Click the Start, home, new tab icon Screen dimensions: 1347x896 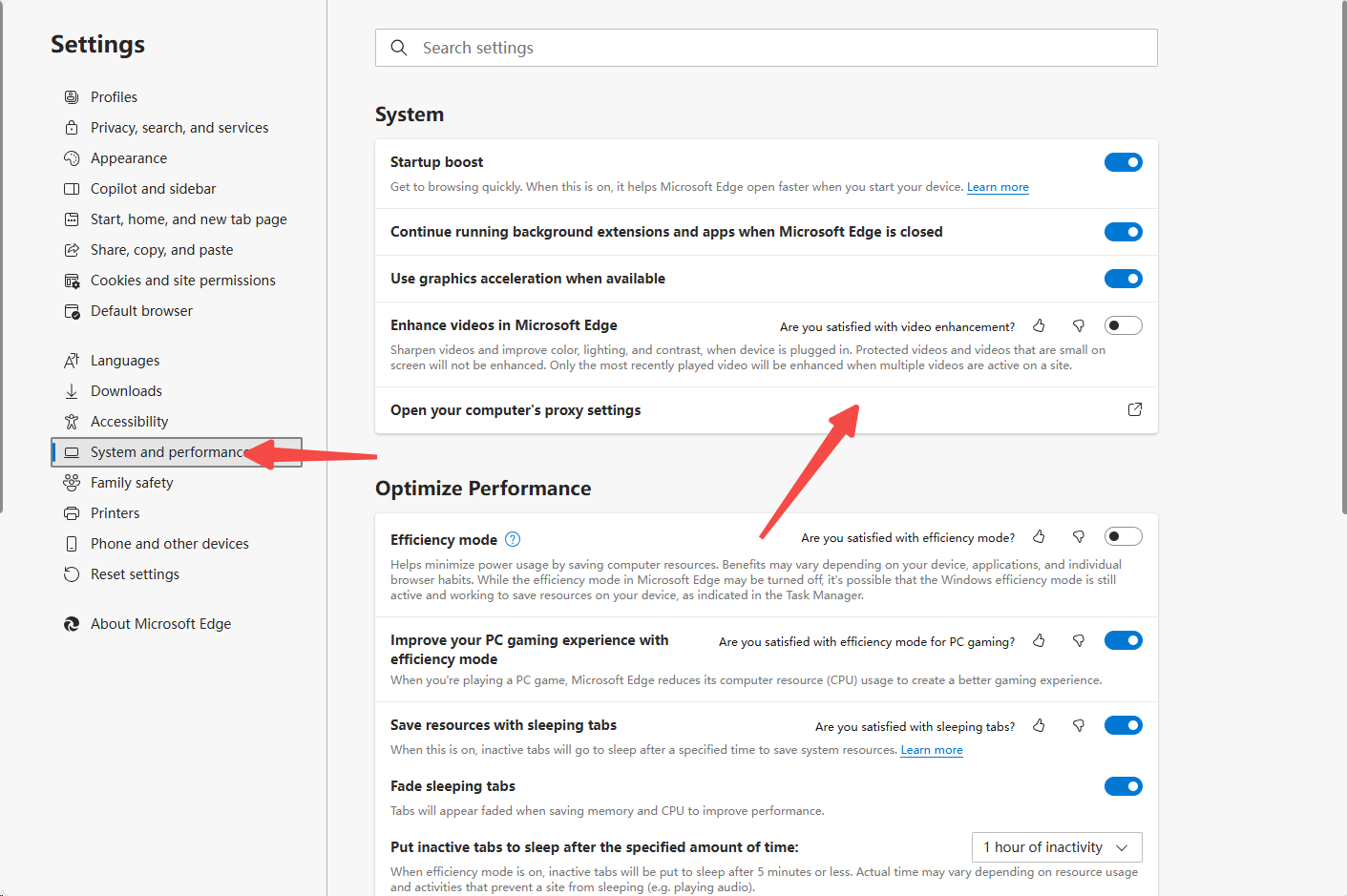click(x=72, y=219)
